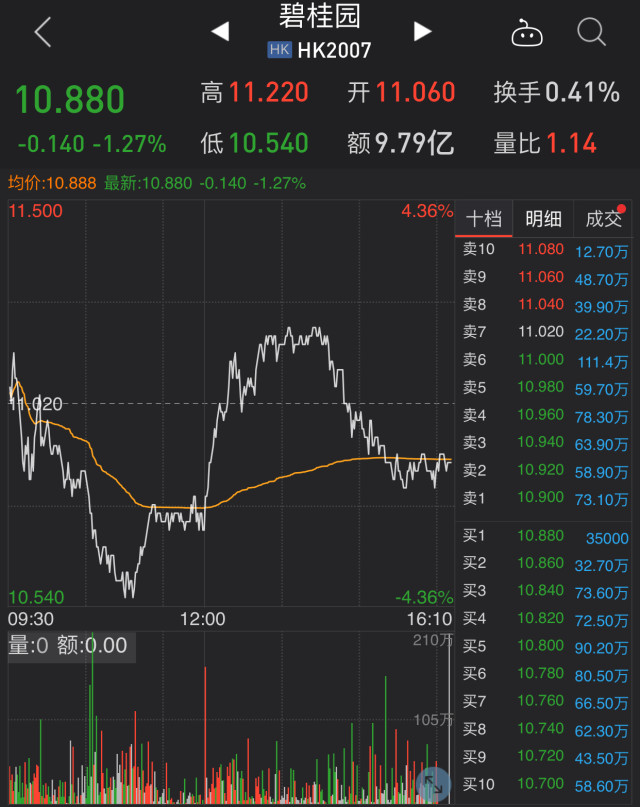Viewport: 640px width, 807px height.
Task: Tap the HK market badge
Action: (279, 50)
